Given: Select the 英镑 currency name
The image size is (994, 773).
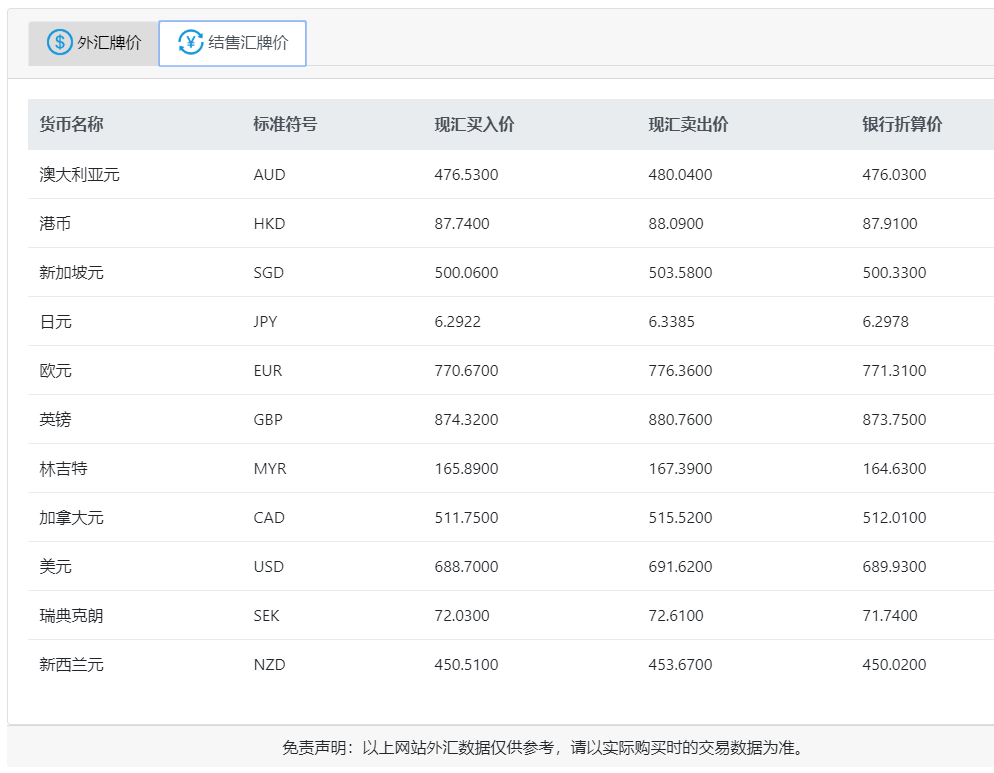Looking at the screenshot, I should 55,420.
